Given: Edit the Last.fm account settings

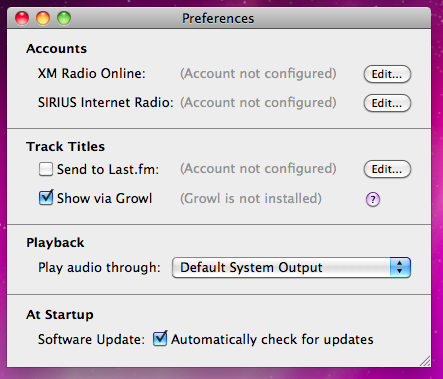Looking at the screenshot, I should pos(387,169).
